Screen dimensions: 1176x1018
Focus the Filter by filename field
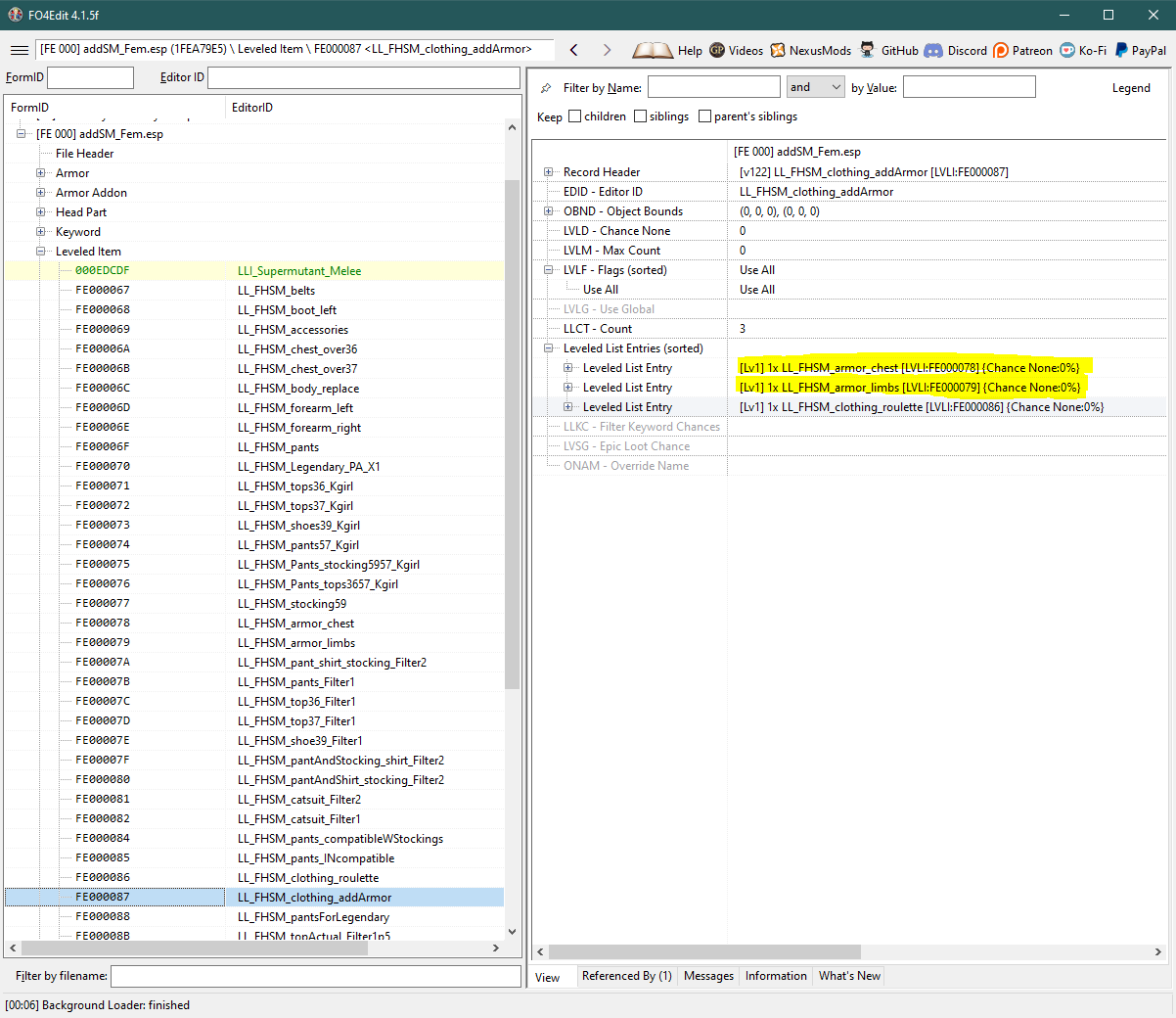316,976
